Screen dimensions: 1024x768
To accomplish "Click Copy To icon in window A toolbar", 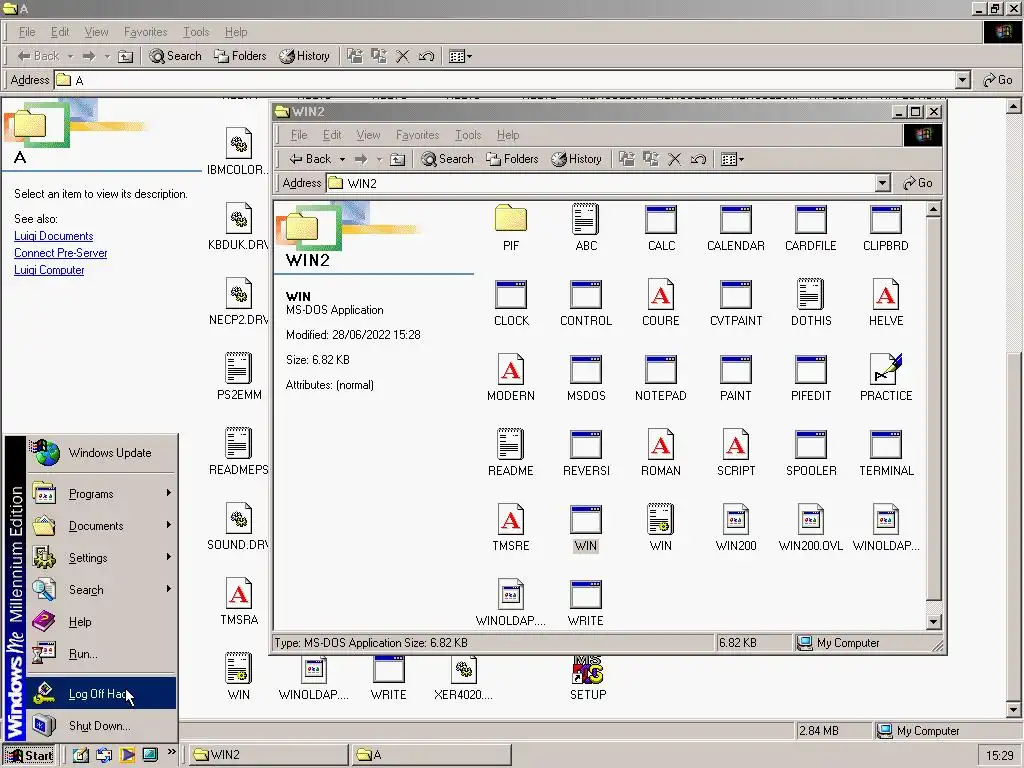I will point(379,56).
